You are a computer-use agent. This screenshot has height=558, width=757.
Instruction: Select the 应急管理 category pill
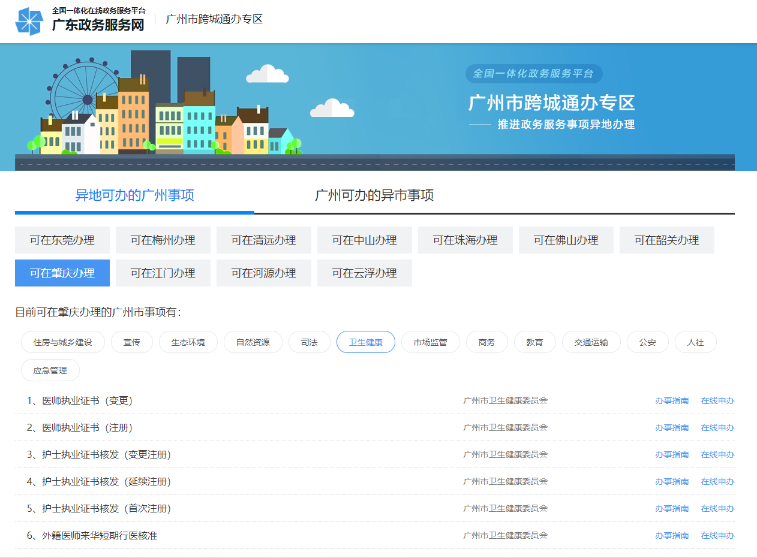point(50,370)
